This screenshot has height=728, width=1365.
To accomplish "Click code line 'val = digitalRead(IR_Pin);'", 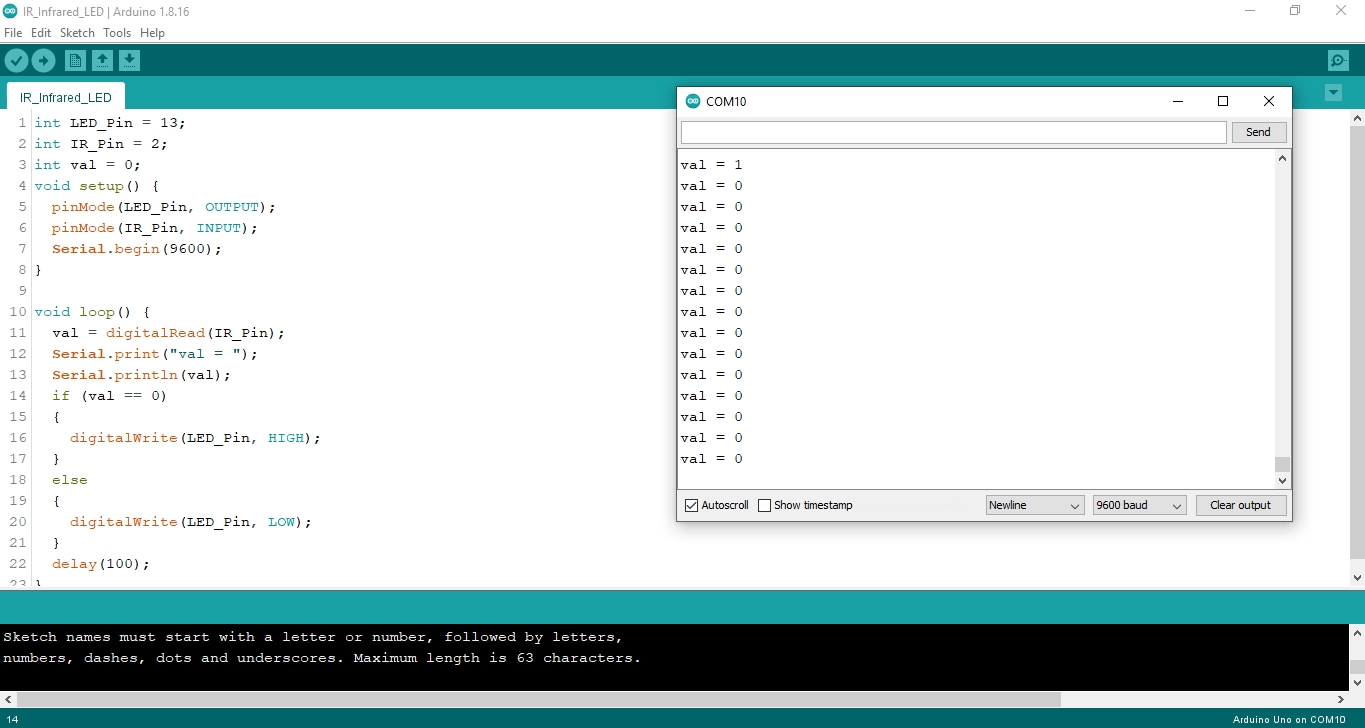I will click(x=169, y=333).
